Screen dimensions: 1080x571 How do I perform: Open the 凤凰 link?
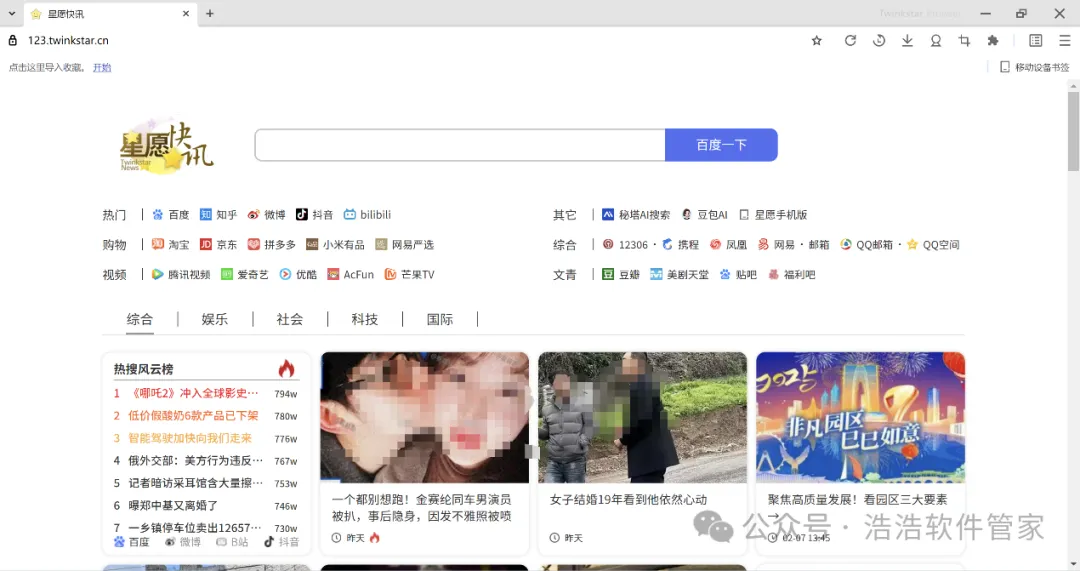(x=729, y=245)
